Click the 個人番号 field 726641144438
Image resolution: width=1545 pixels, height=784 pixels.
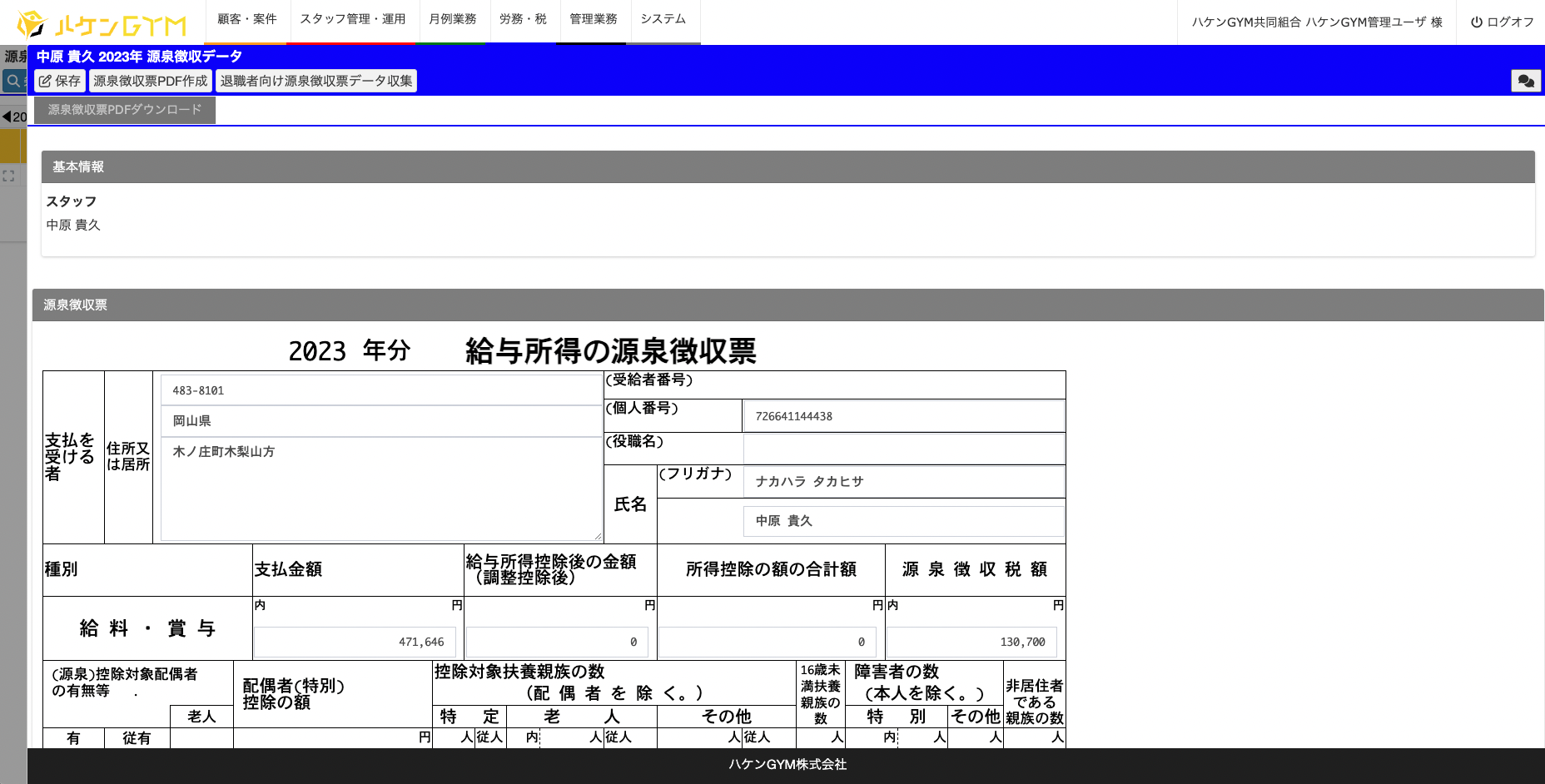click(904, 416)
